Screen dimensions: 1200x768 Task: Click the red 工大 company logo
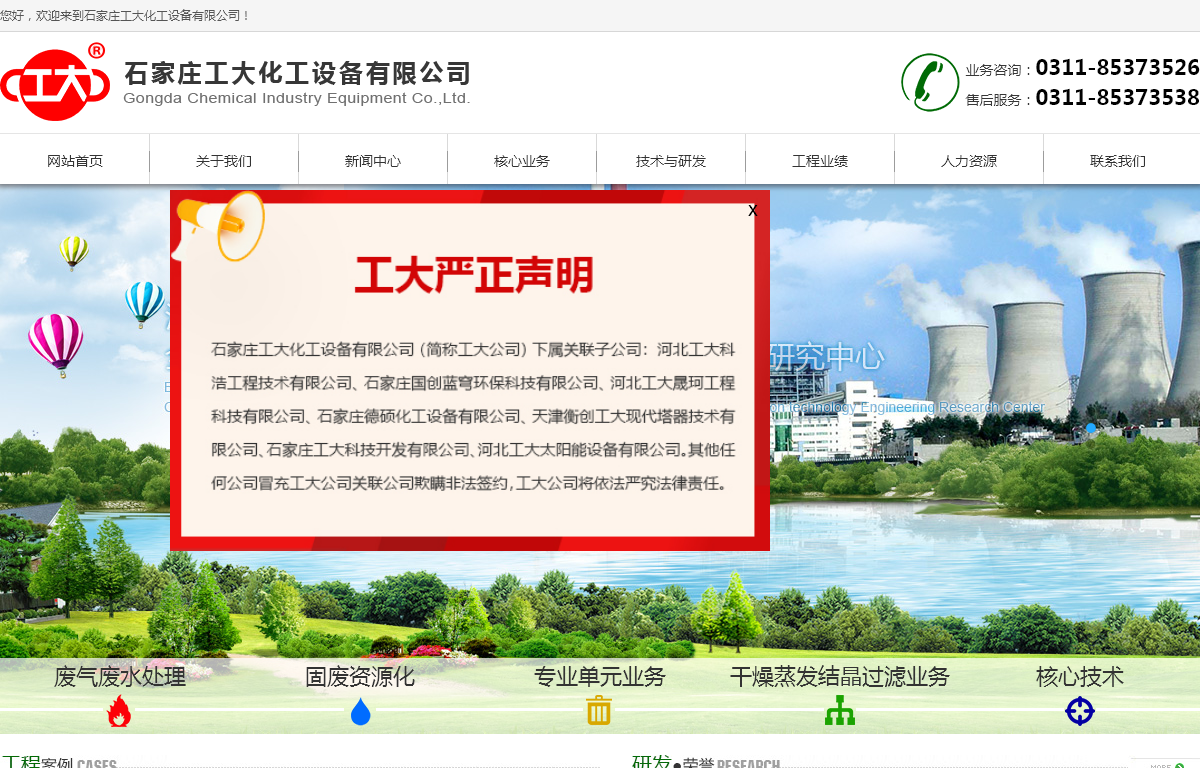coord(55,84)
